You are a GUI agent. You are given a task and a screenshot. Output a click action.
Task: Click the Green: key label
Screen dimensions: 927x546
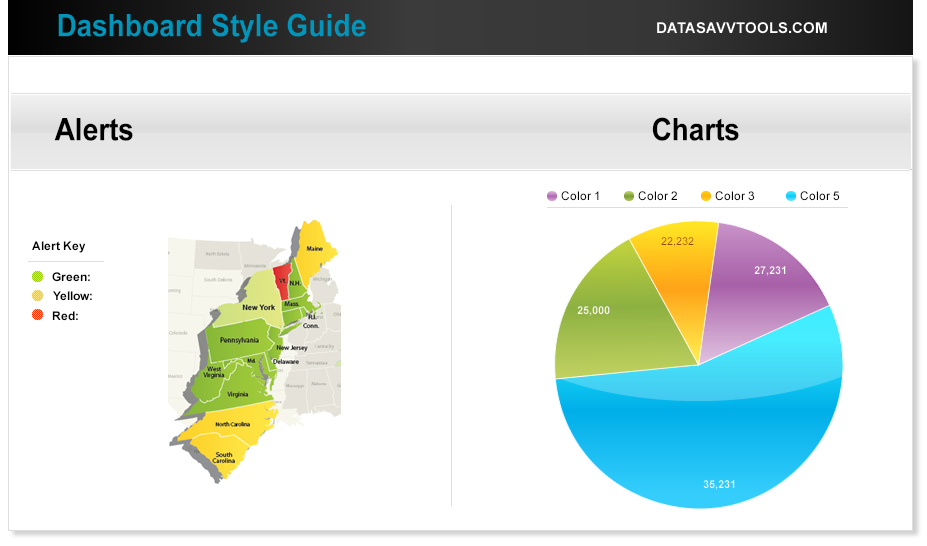[71, 277]
